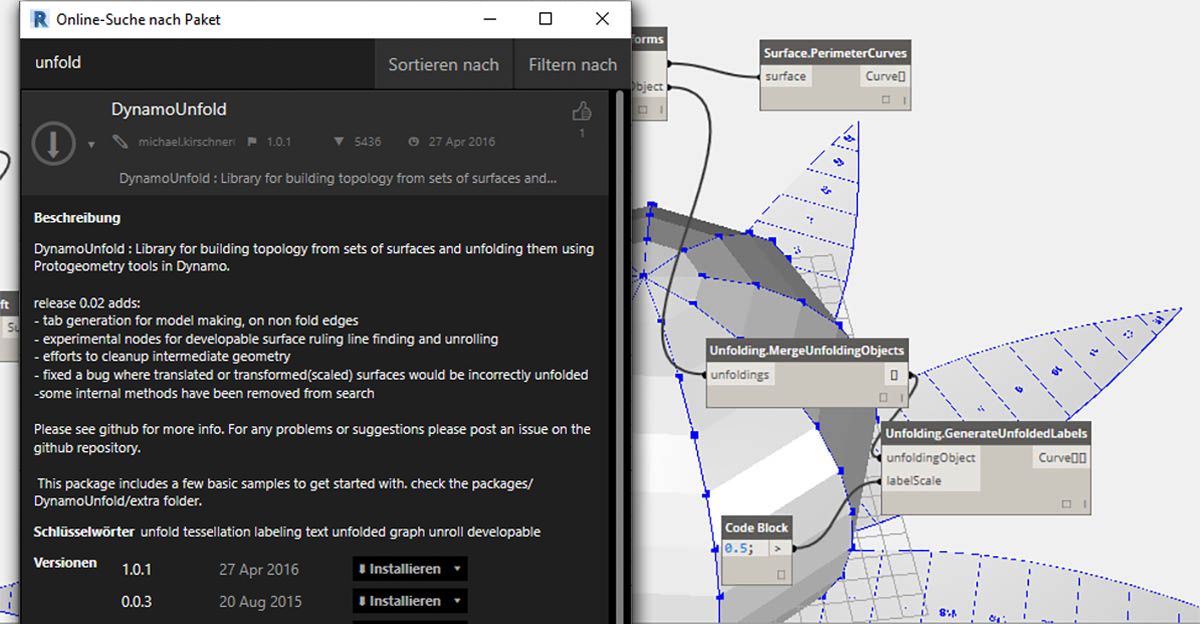1200x624 pixels.
Task: Toggle preview square on the Code Block node
Action: click(x=779, y=573)
